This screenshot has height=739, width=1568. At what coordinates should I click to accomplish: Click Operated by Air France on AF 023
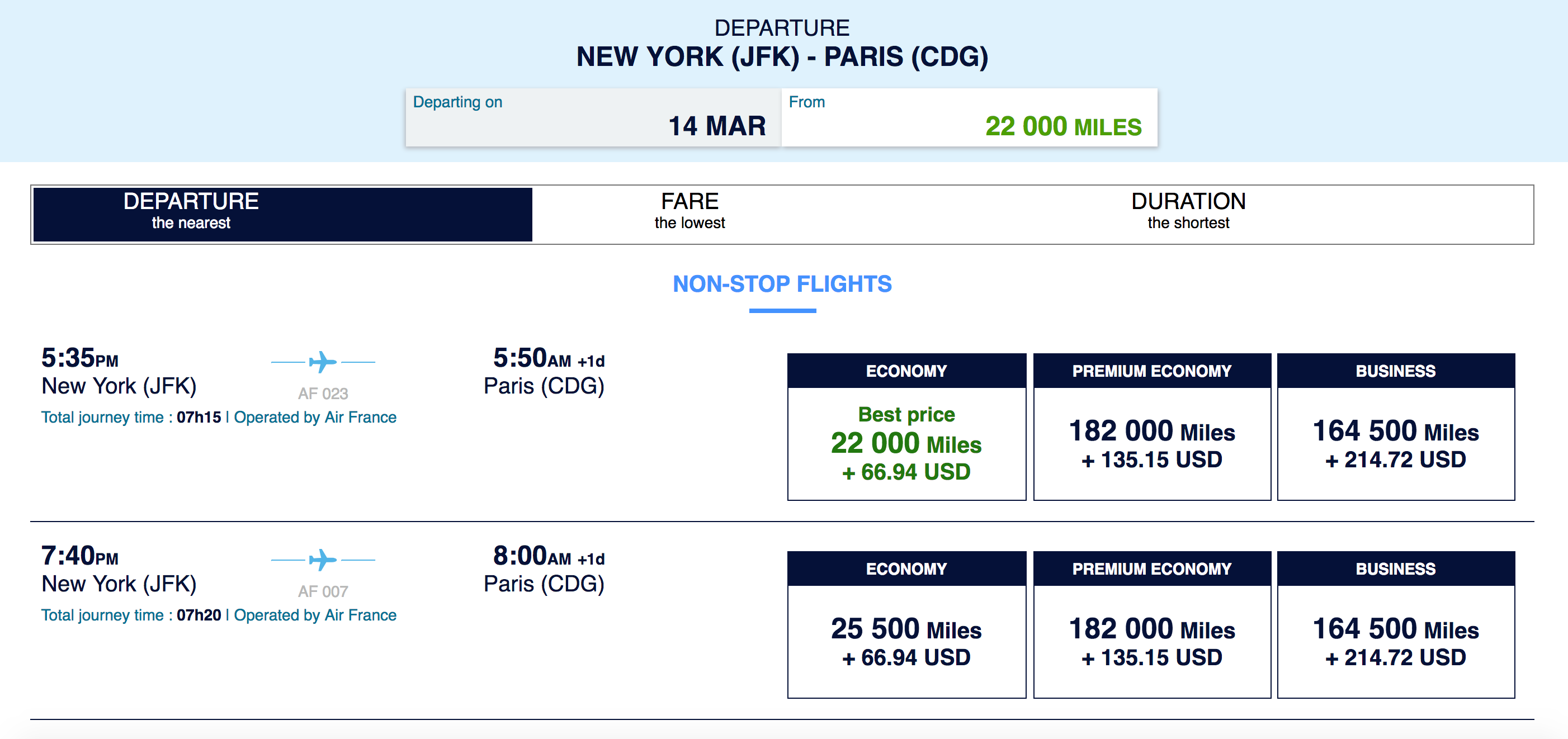[x=315, y=417]
